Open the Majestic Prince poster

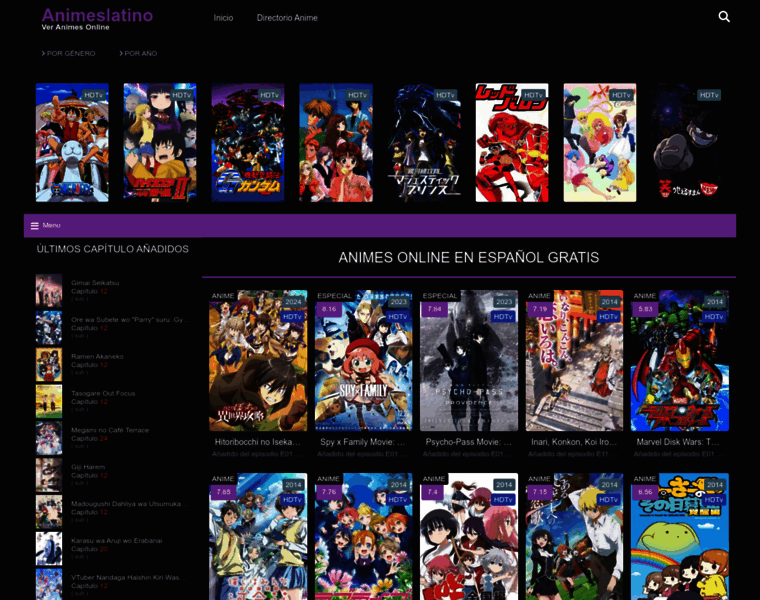tap(424, 142)
